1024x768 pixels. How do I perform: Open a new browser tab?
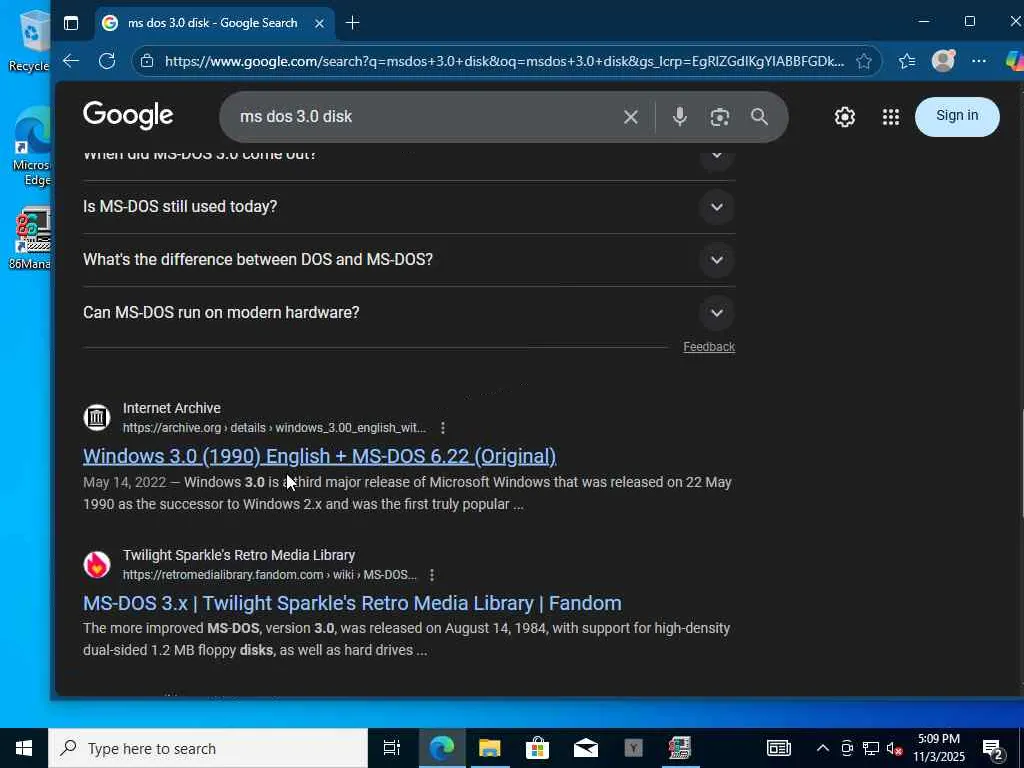[x=353, y=23]
